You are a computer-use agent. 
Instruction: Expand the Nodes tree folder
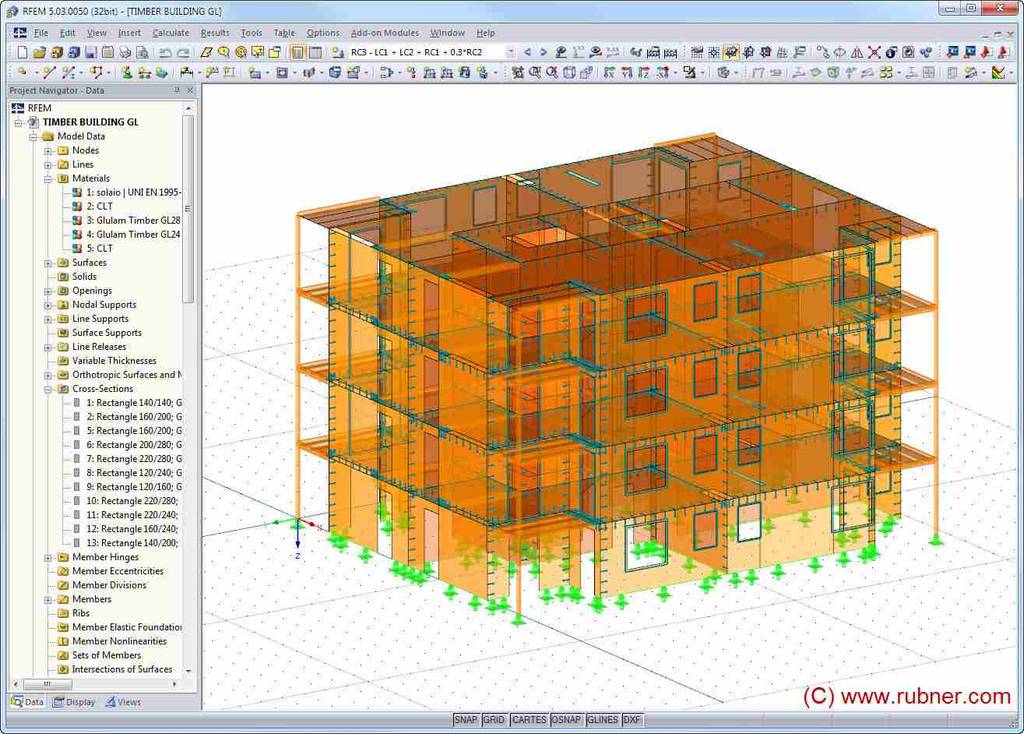click(x=48, y=151)
